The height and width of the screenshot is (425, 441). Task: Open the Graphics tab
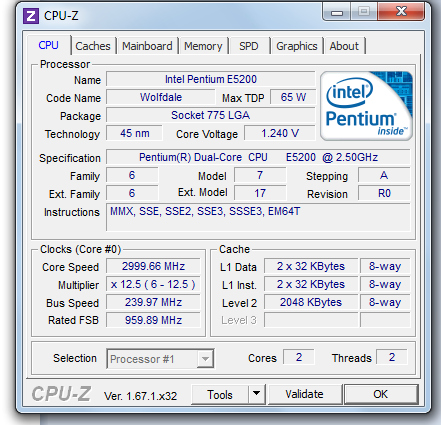point(297,46)
